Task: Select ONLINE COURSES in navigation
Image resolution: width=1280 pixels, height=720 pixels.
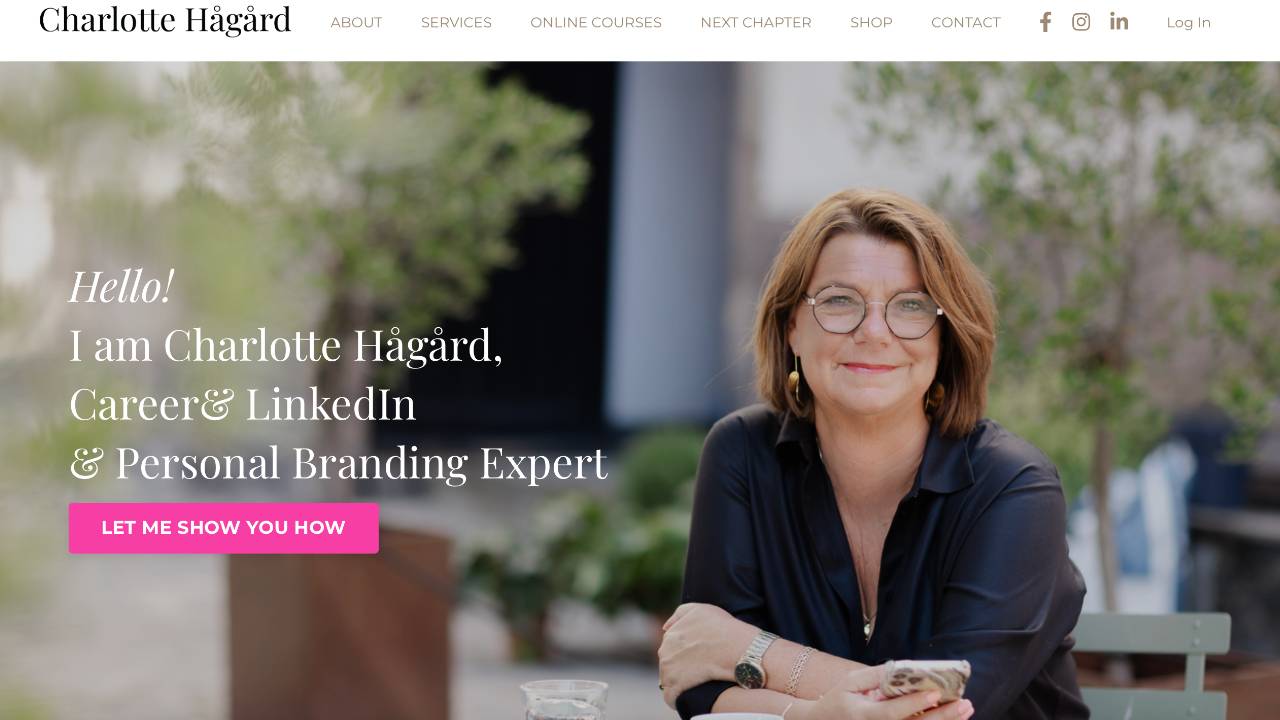Action: [596, 22]
